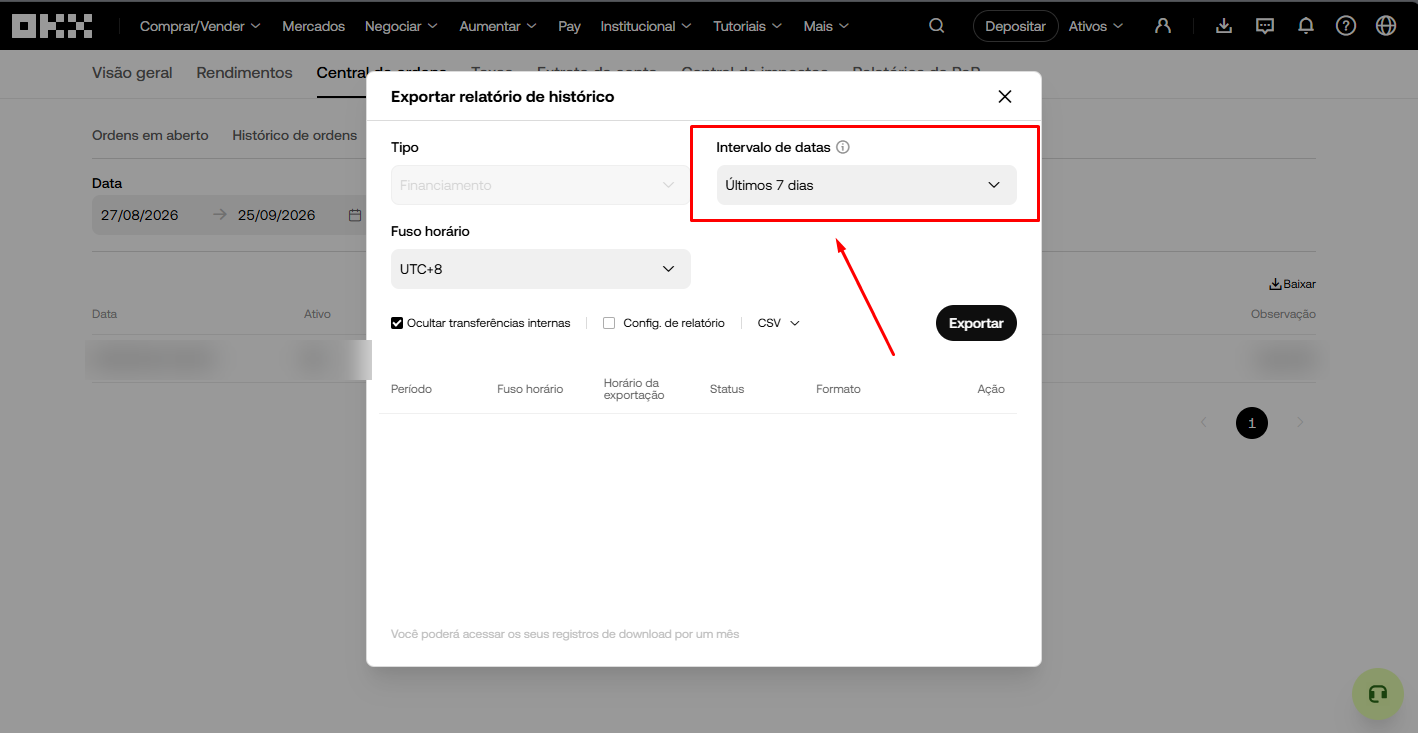Open the Histórico de ordens tab
The height and width of the screenshot is (733, 1418).
295,135
